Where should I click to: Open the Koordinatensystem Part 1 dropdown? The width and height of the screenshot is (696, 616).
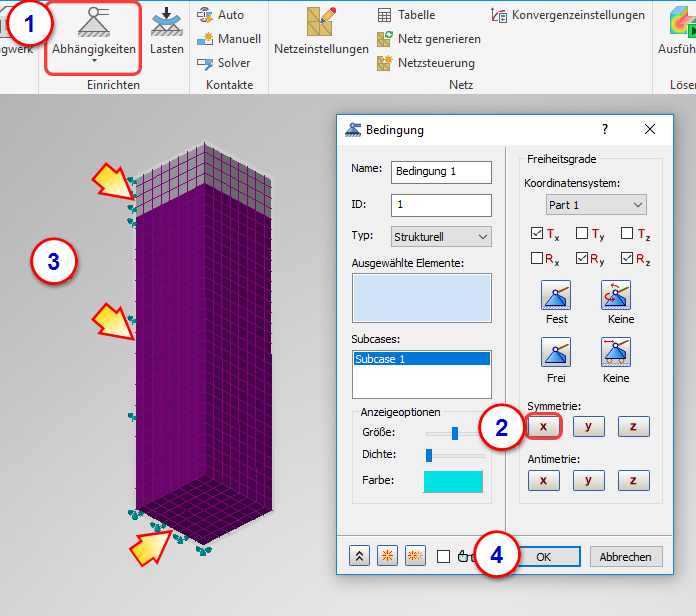point(596,205)
